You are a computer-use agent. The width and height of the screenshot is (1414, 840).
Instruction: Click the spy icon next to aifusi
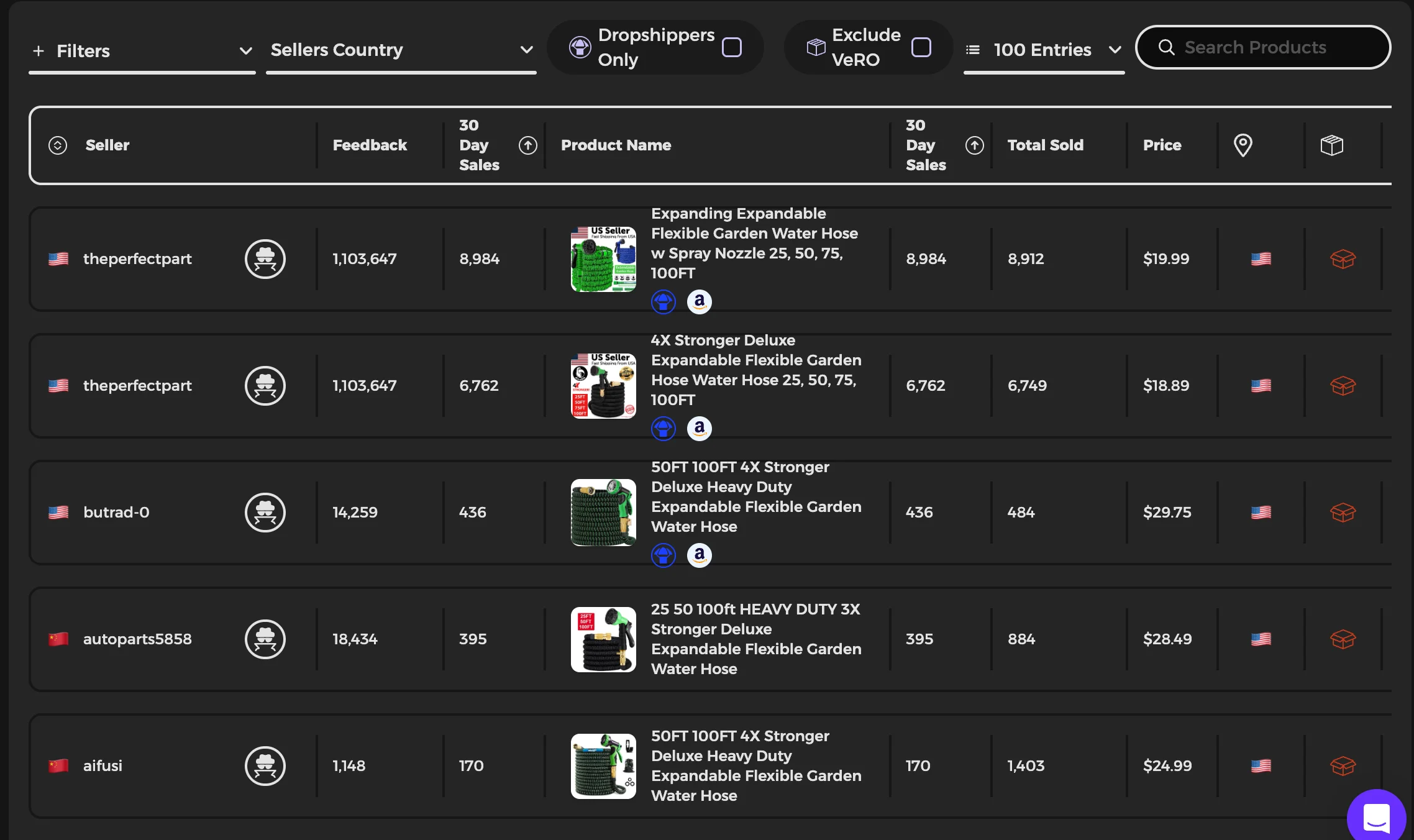(x=265, y=766)
